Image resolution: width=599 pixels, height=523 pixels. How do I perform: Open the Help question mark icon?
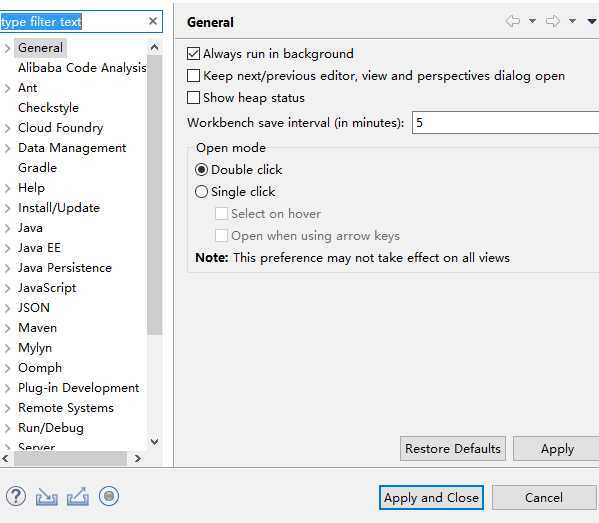coord(16,496)
